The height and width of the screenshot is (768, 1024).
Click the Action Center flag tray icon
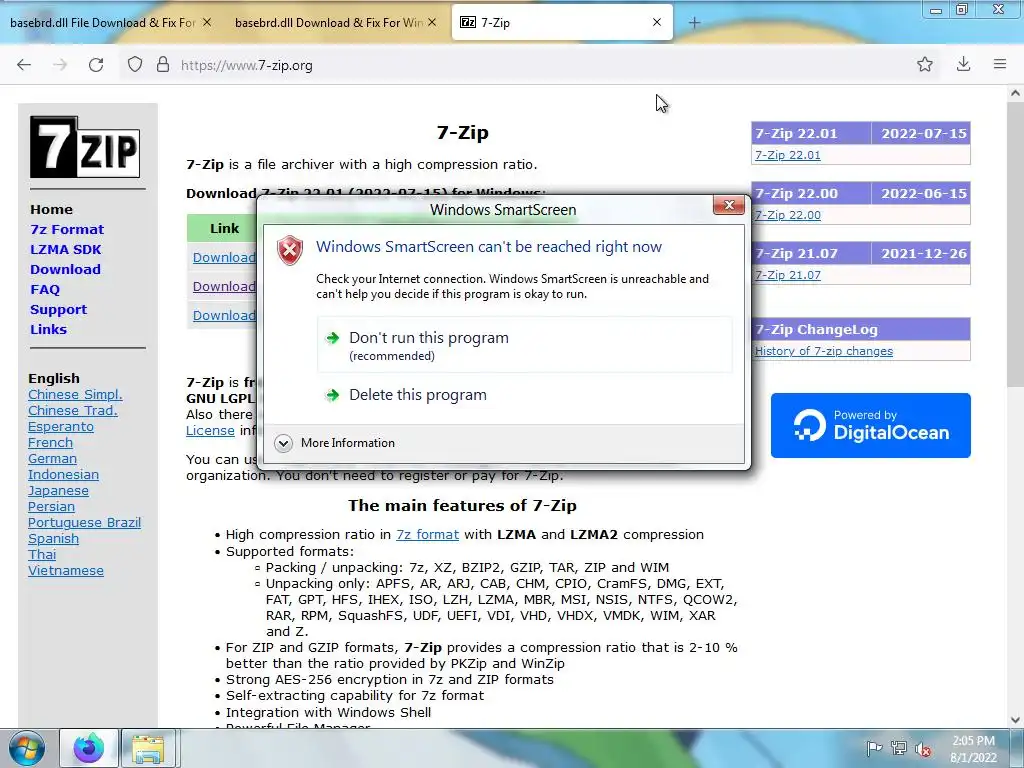(x=874, y=748)
